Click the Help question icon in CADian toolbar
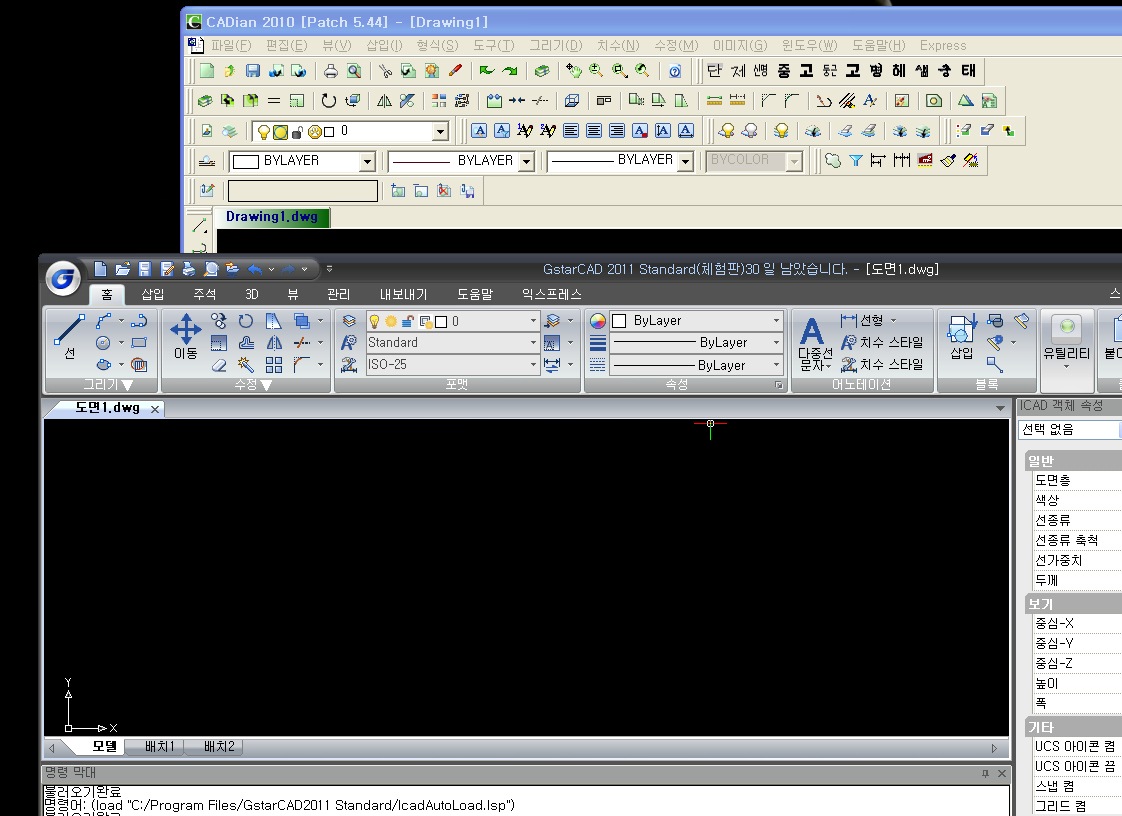Viewport: 1122px width, 816px height. (675, 70)
